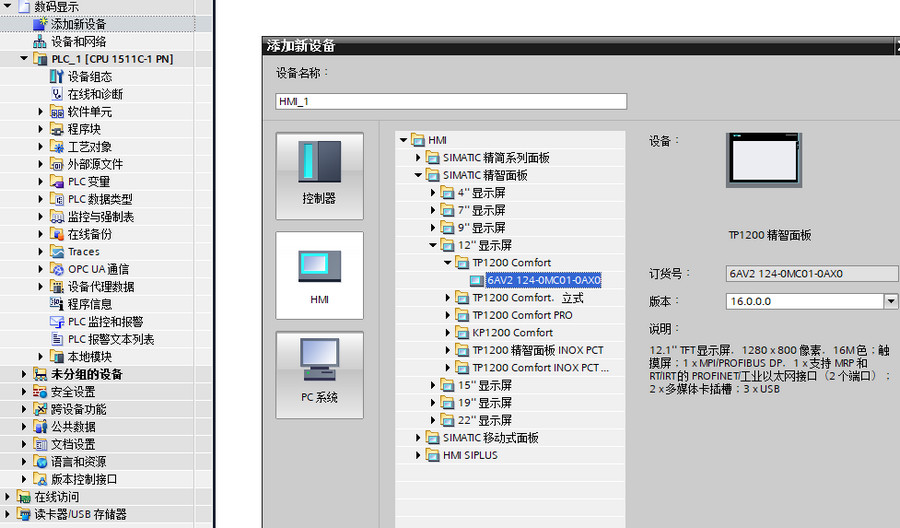Click the PLC 报警文本列表 icon
The height and width of the screenshot is (528, 900).
click(56, 339)
